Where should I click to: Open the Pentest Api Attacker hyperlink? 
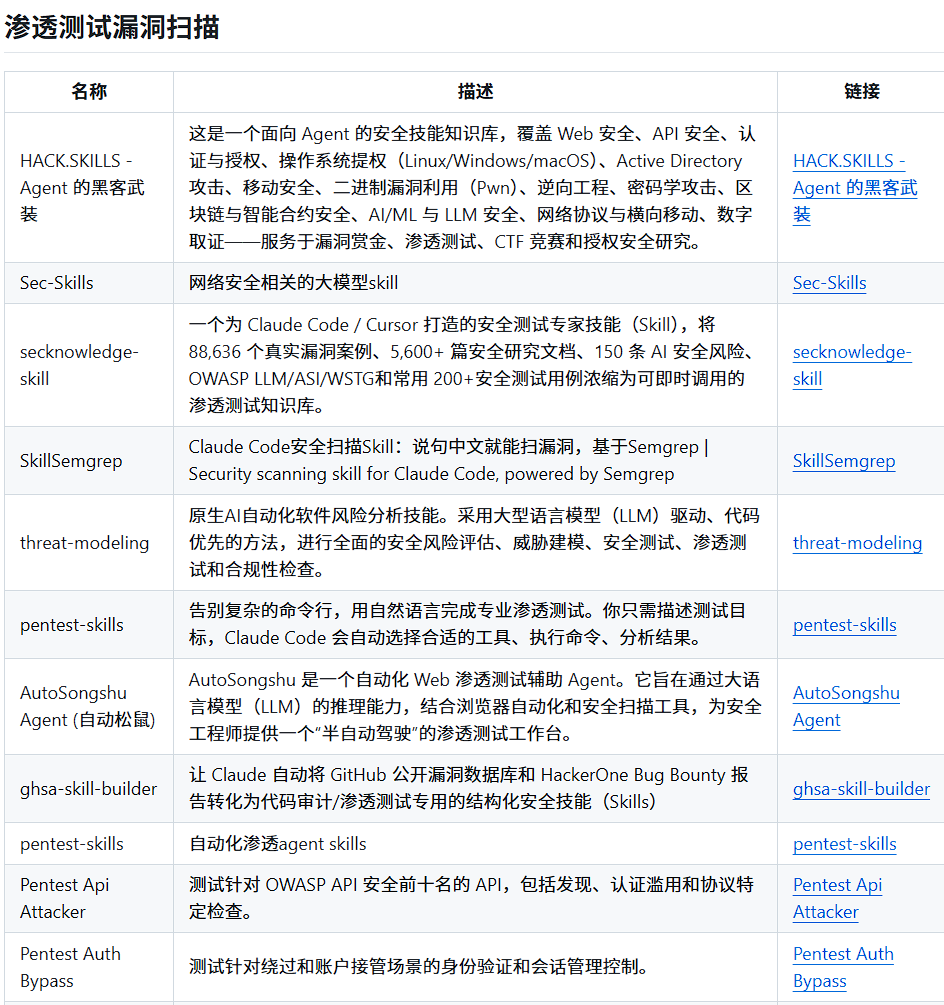[837, 898]
